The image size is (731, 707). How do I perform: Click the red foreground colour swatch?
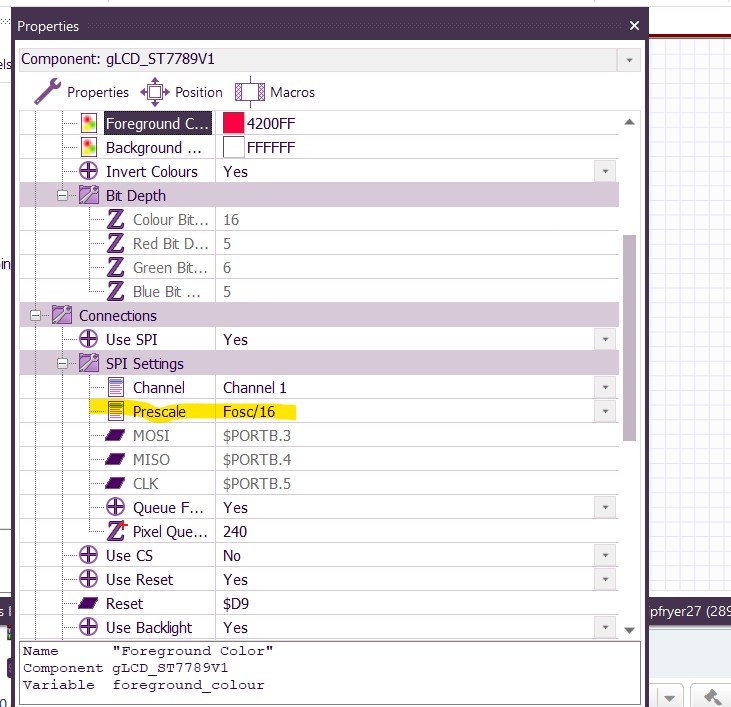(x=234, y=124)
